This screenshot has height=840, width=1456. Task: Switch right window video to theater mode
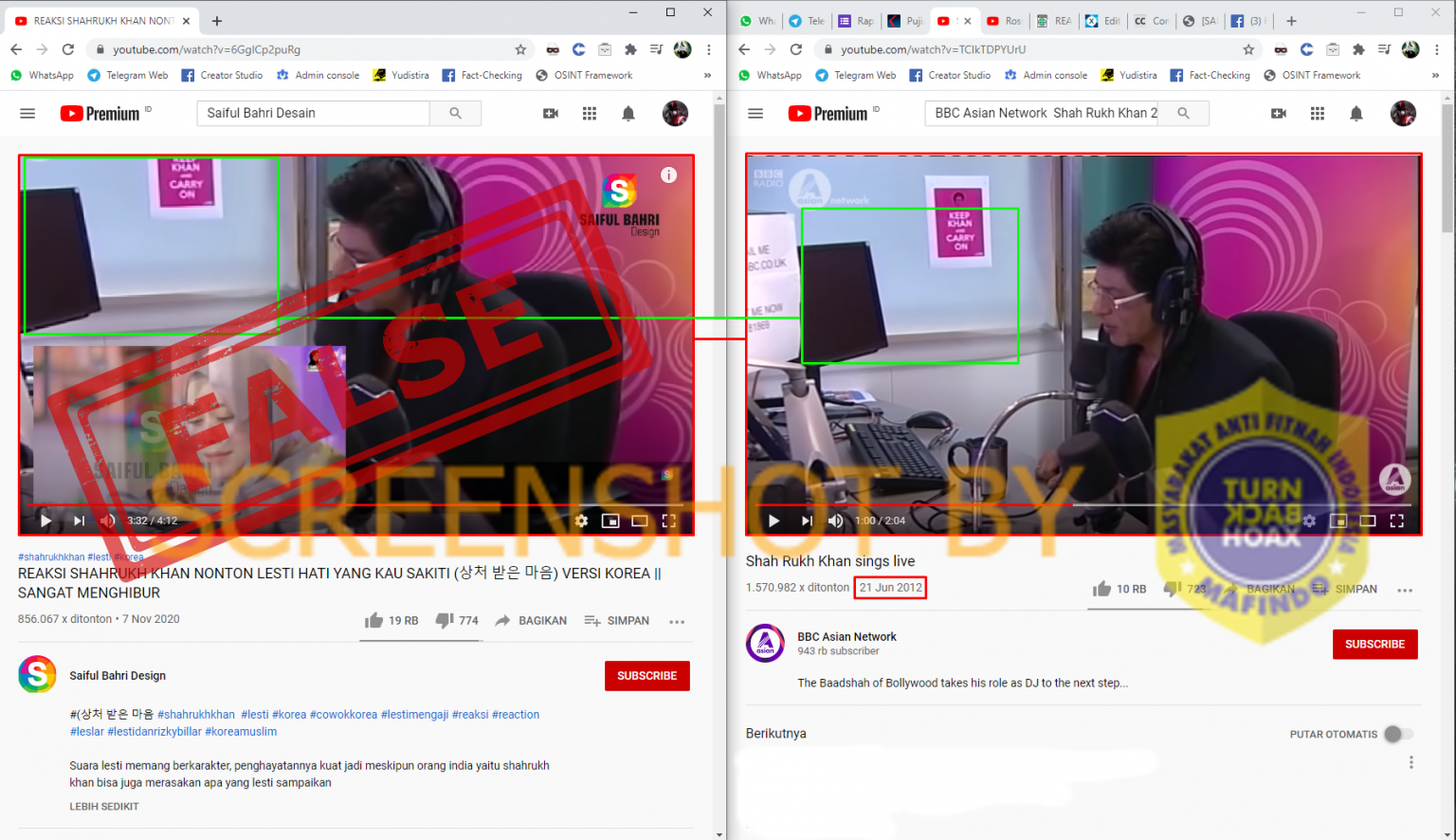click(1368, 520)
